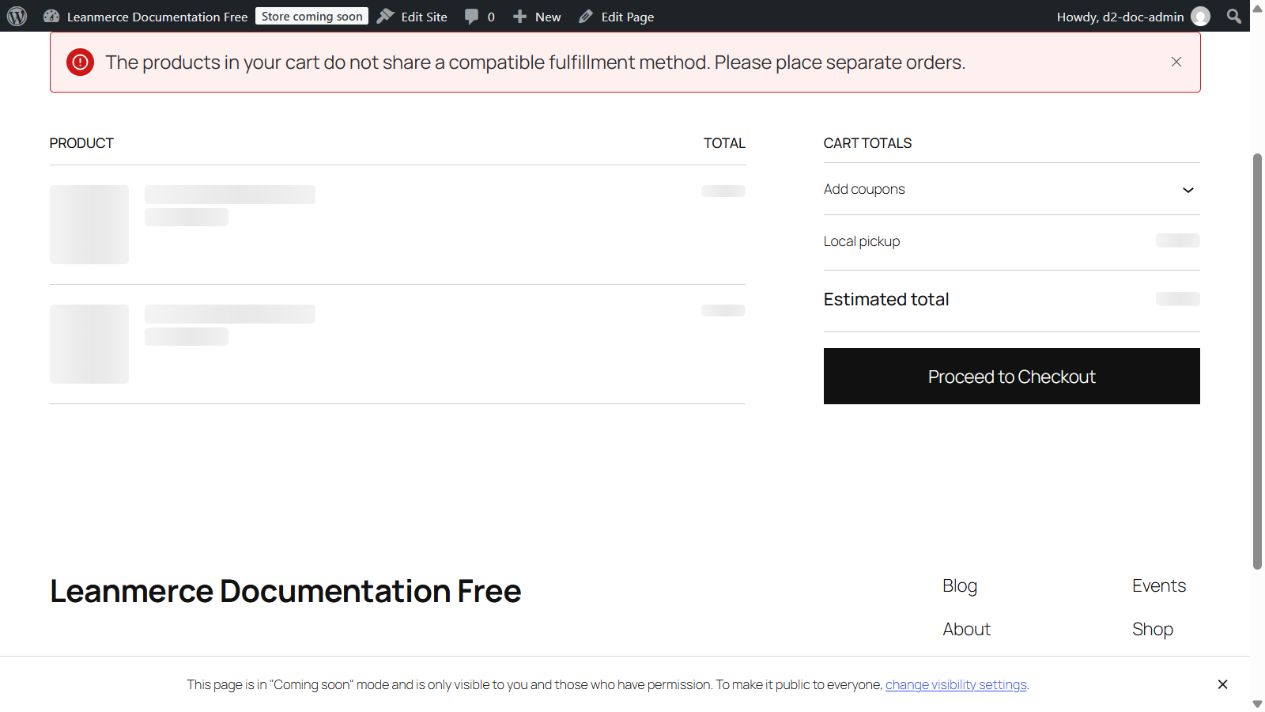Click Proceed to Checkout button
This screenshot has height=712, width=1265.
1011,376
